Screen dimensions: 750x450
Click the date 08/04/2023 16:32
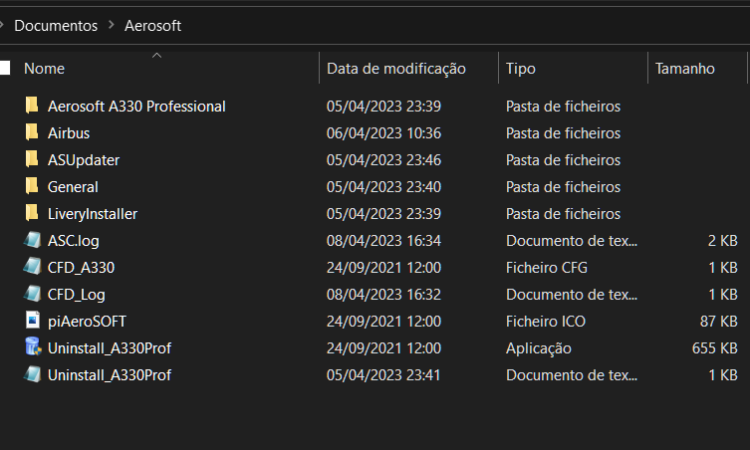point(384,294)
